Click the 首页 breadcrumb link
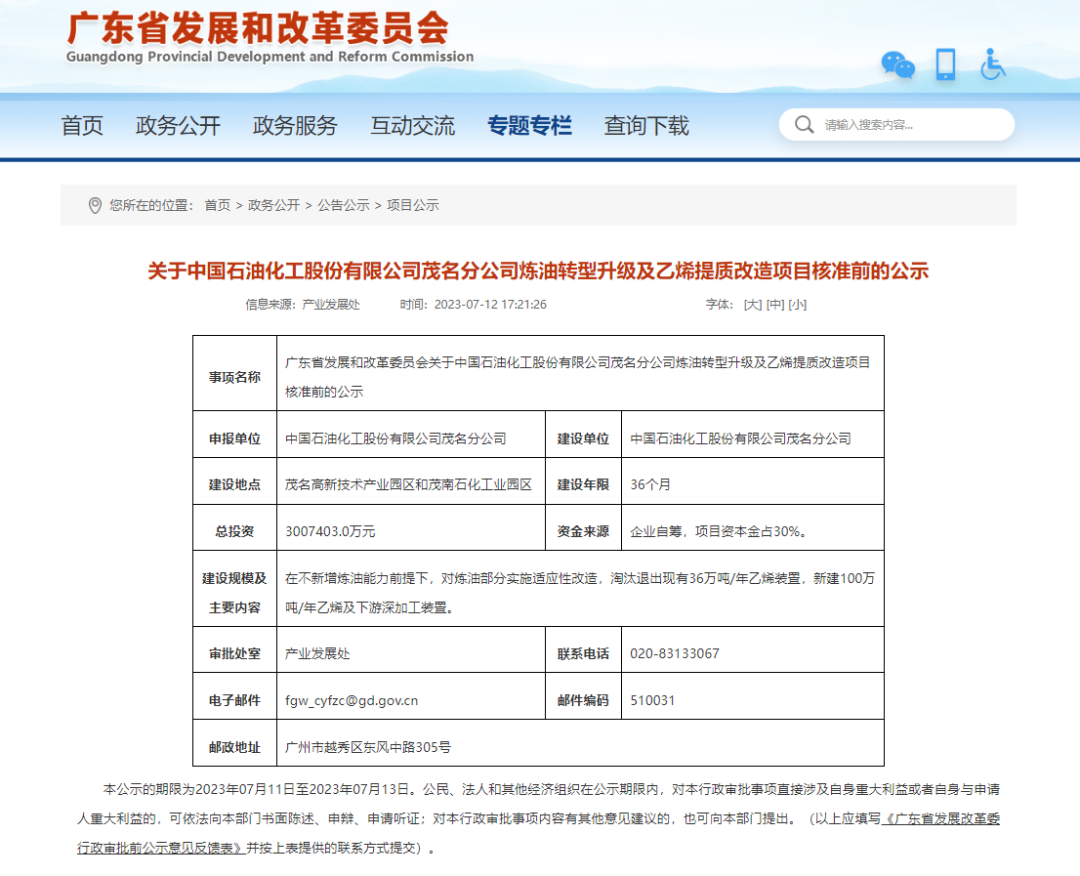 coord(217,205)
